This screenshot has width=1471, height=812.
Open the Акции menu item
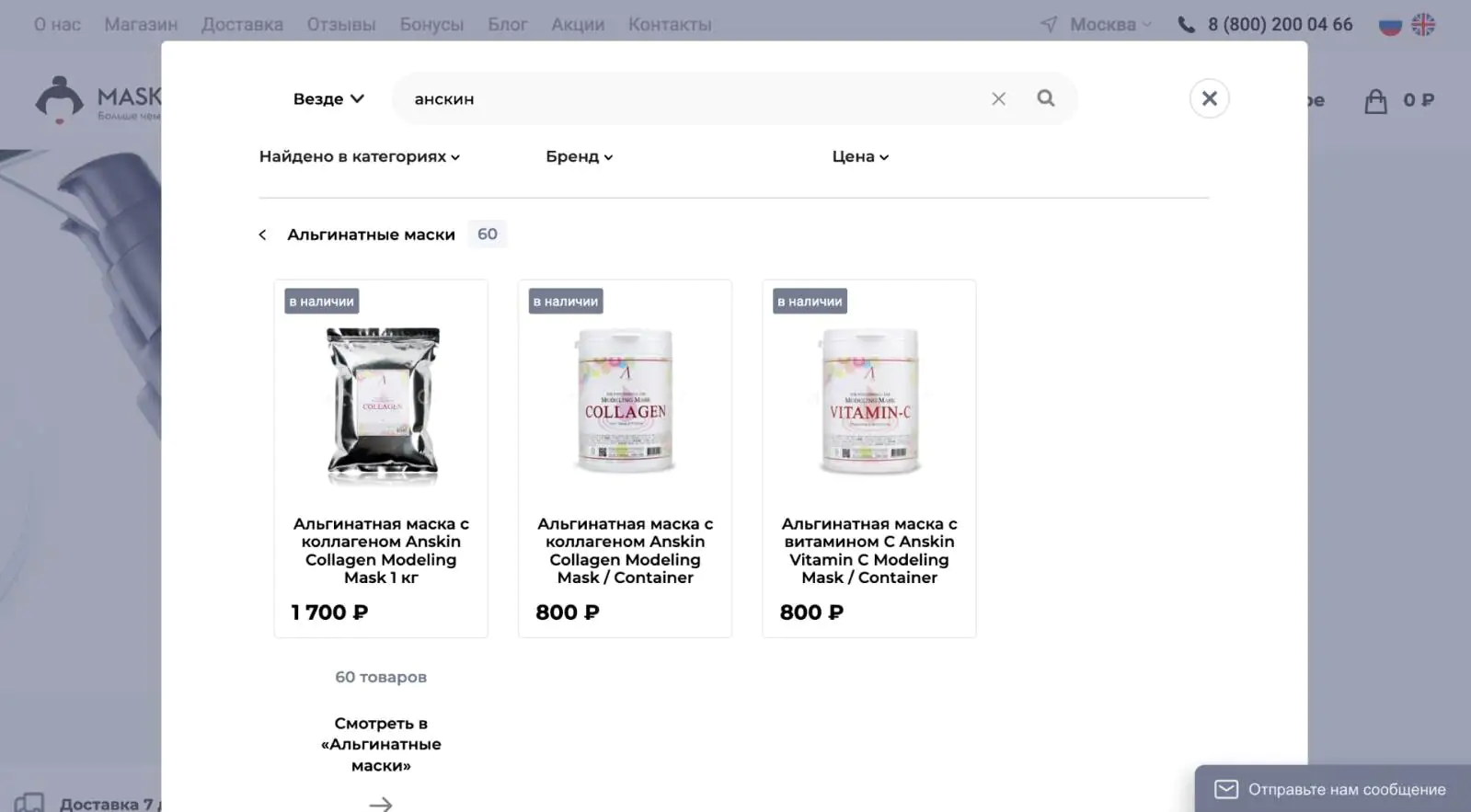[x=578, y=25]
